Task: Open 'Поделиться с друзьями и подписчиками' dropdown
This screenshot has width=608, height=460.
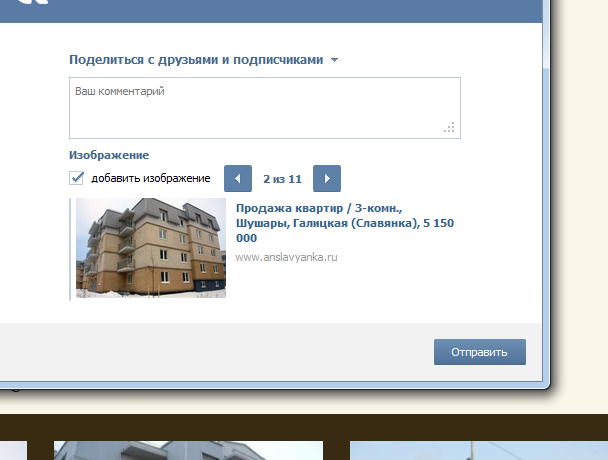Action: tap(204, 60)
